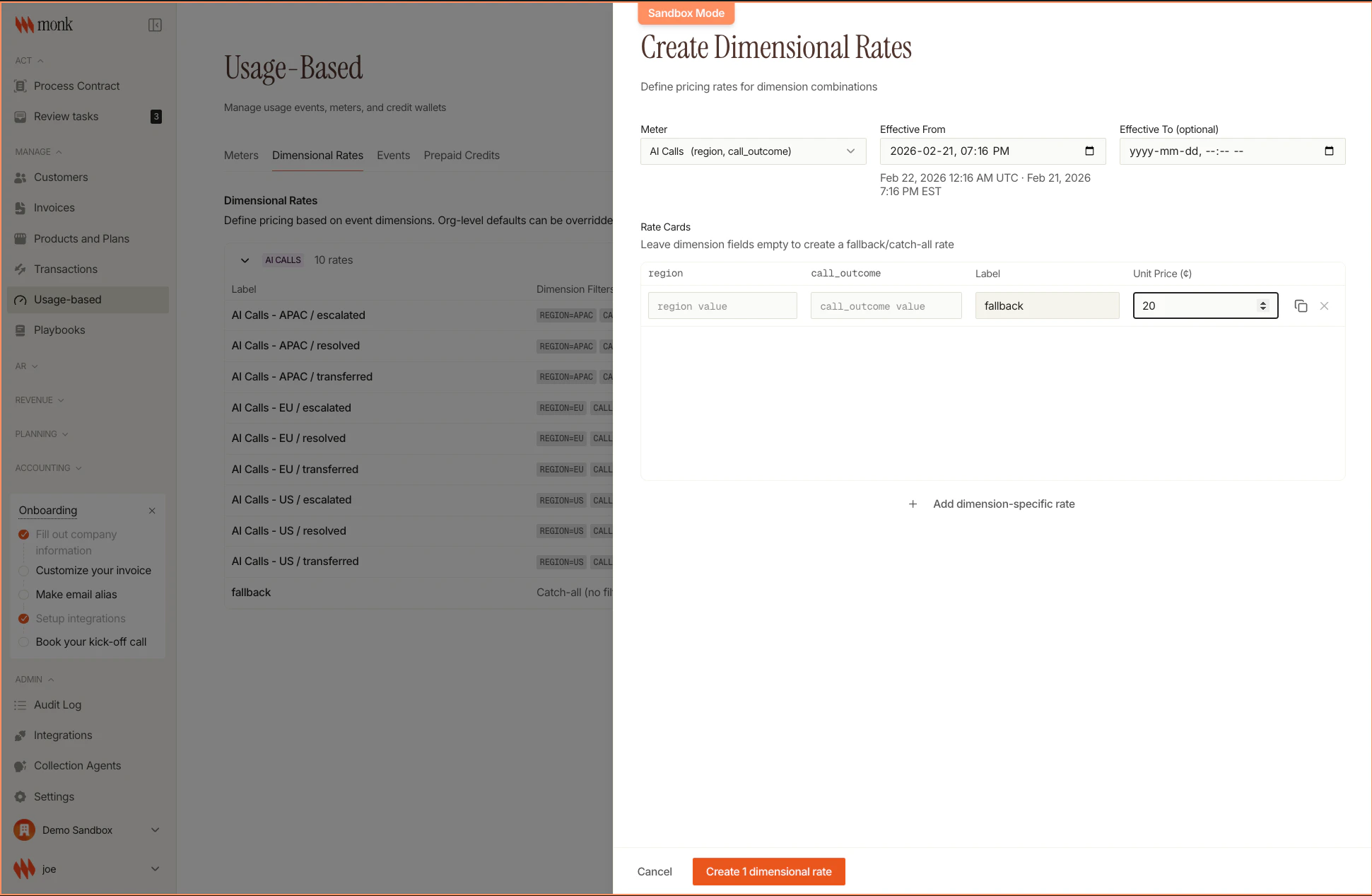Collapse the sidebar using the collapse icon
The height and width of the screenshot is (896, 1372).
point(155,23)
